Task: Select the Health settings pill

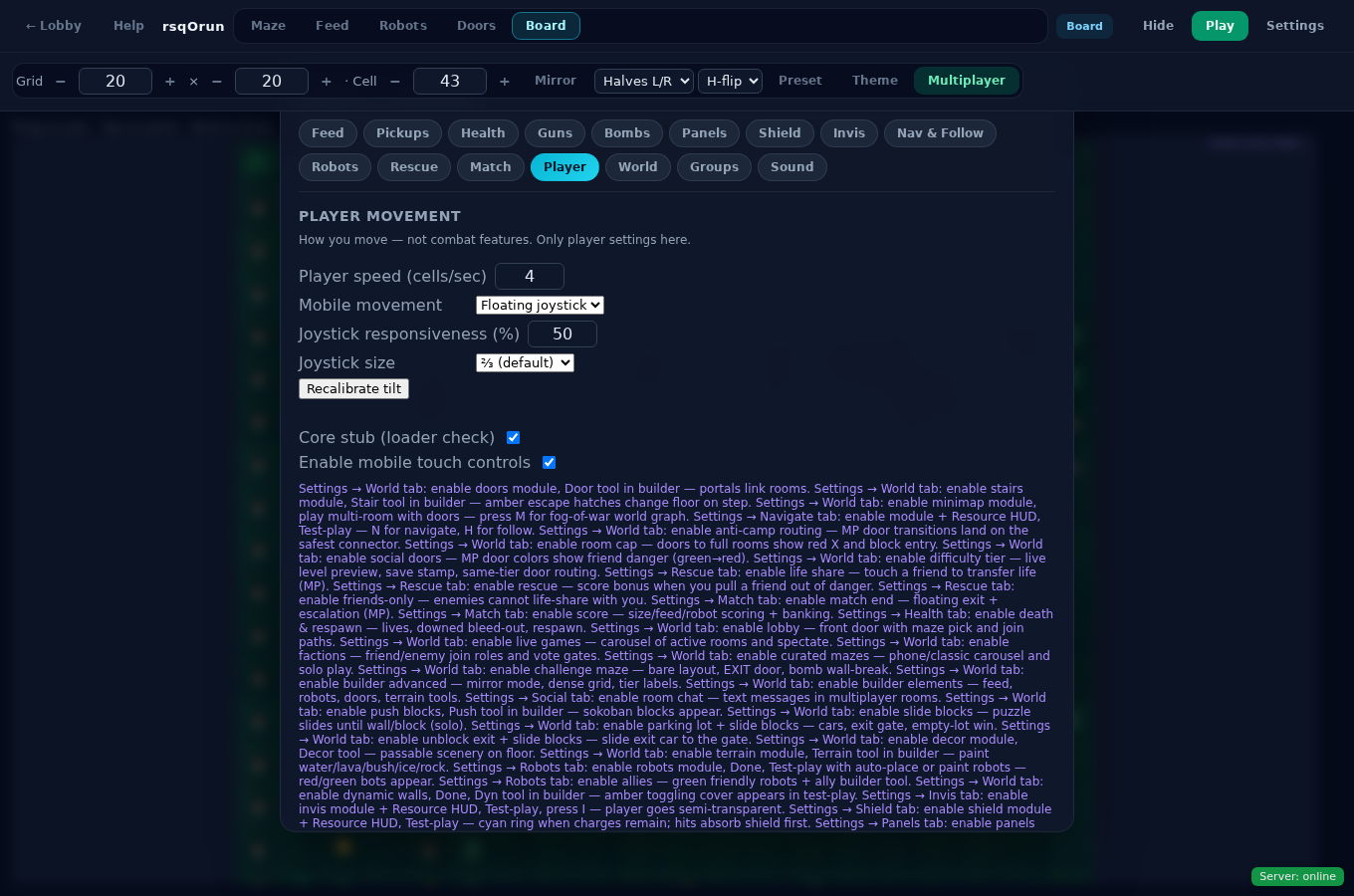Action: [x=483, y=133]
